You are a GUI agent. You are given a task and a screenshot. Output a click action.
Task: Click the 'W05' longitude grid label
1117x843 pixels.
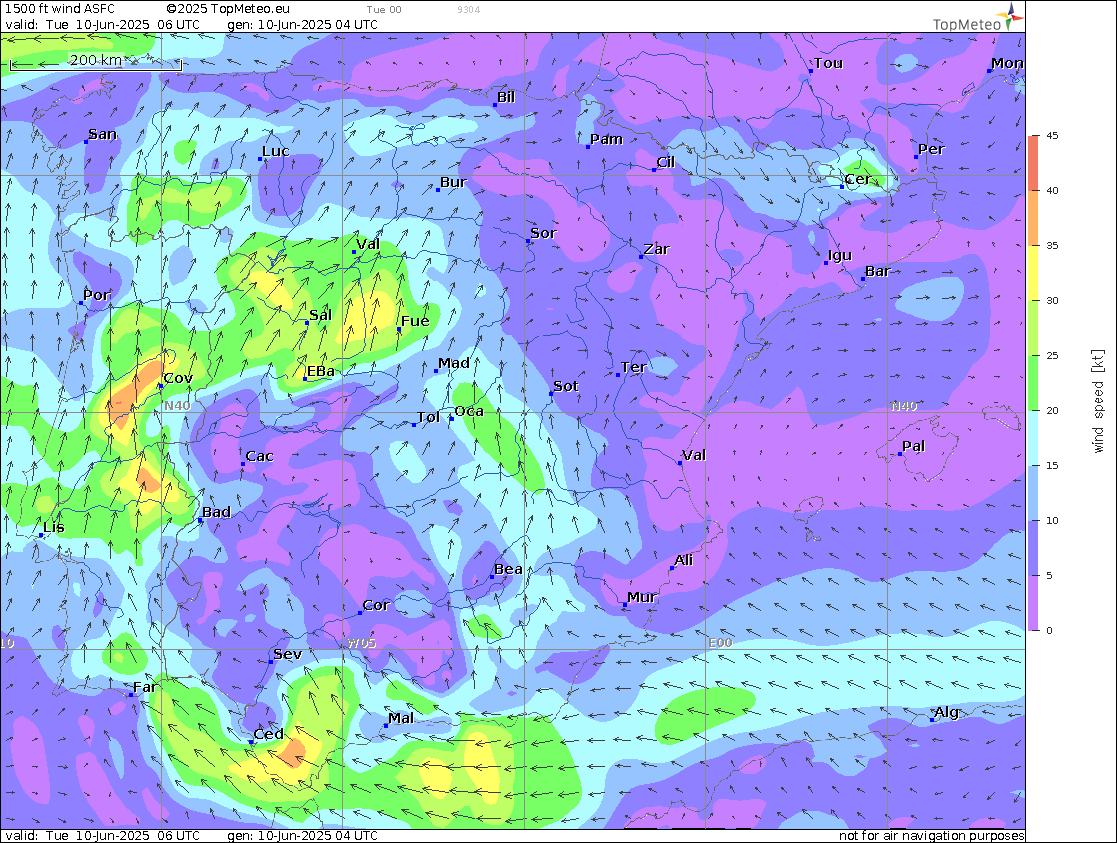(361, 643)
